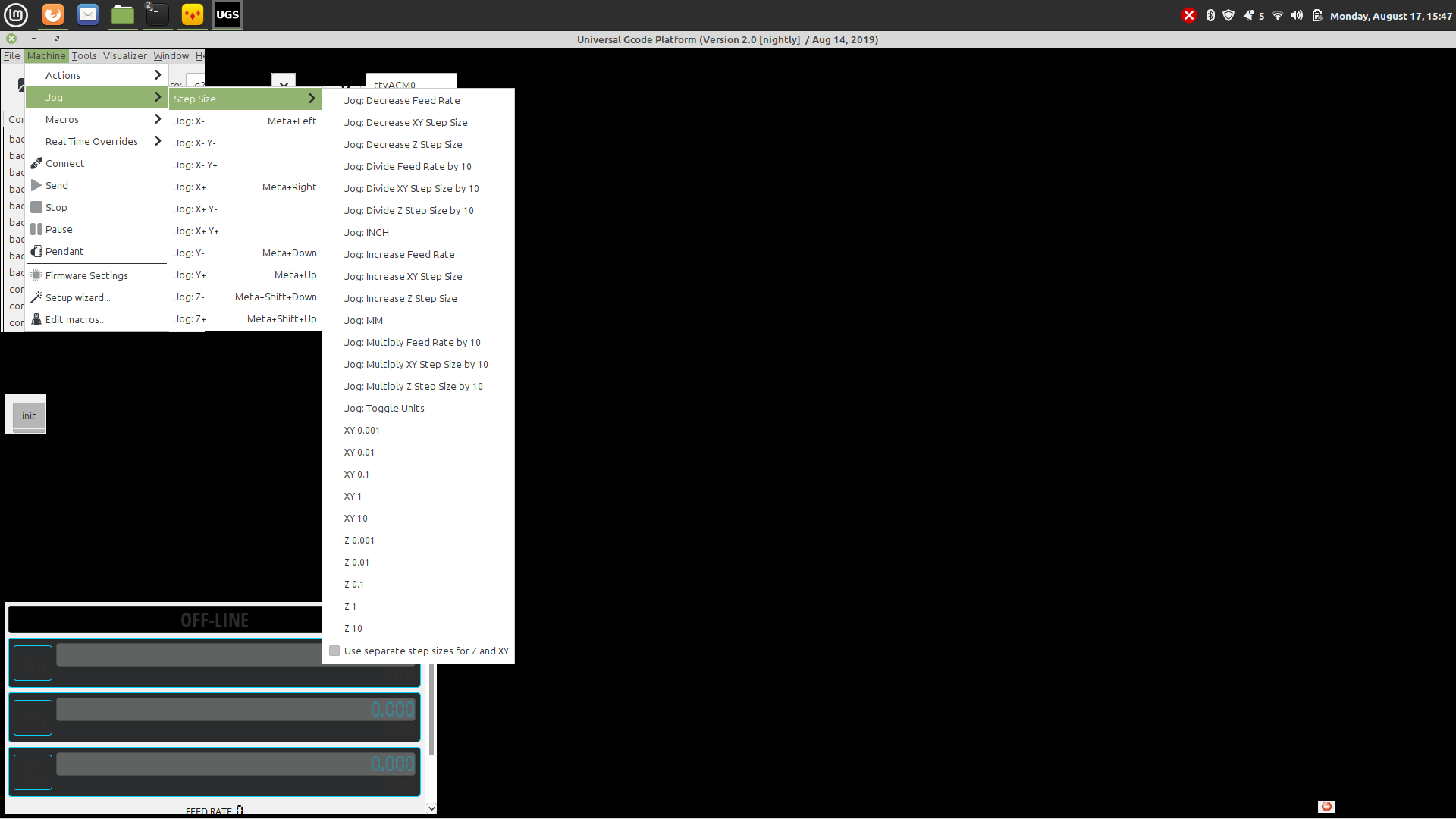Click the OFF-LINE status label
Viewport: 1456px width, 819px height.
coord(215,620)
